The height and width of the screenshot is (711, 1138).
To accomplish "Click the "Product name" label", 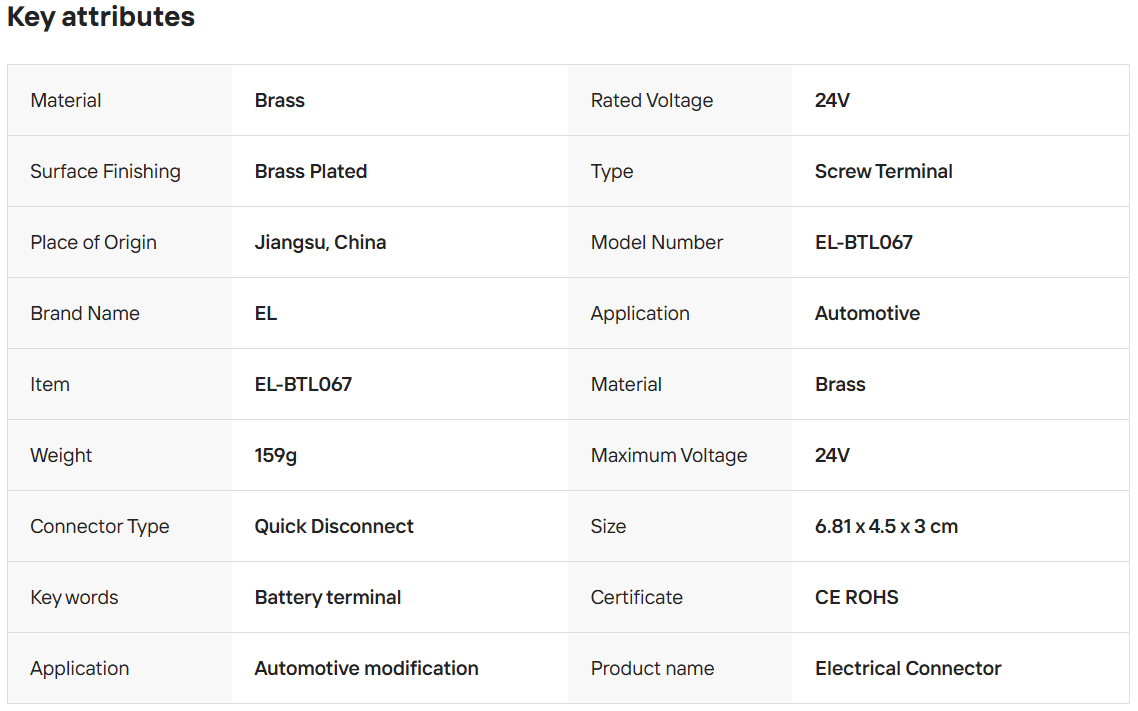I will pos(652,668).
